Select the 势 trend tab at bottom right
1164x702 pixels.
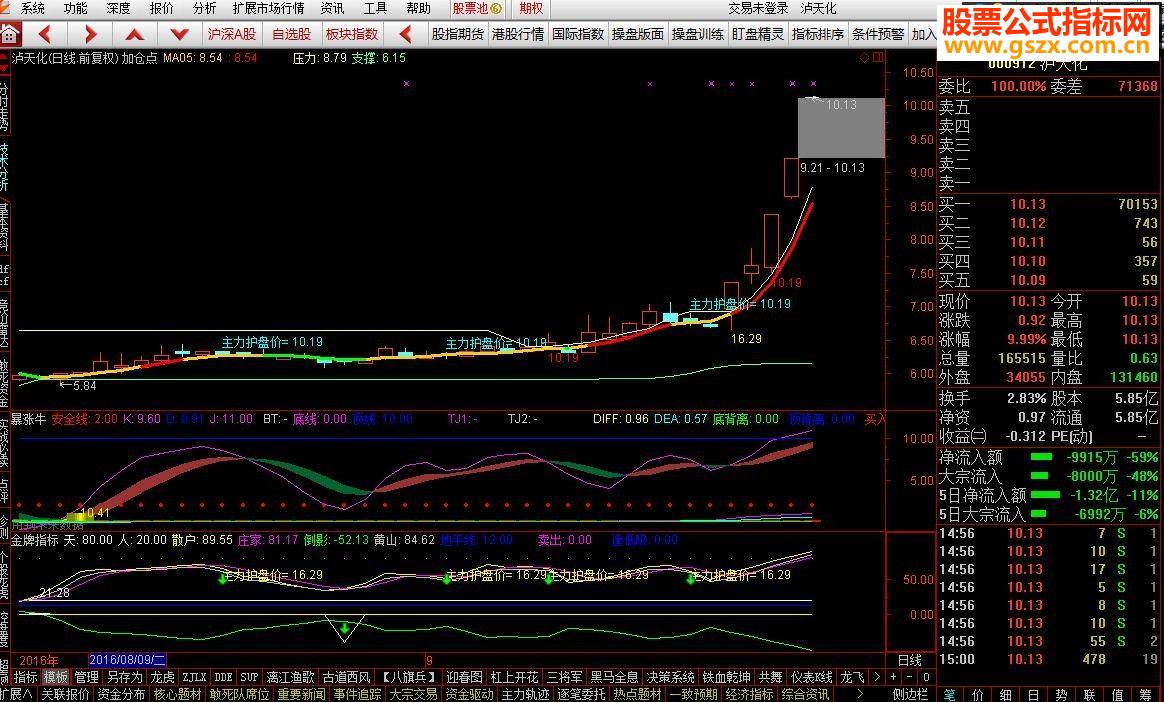click(x=1062, y=695)
